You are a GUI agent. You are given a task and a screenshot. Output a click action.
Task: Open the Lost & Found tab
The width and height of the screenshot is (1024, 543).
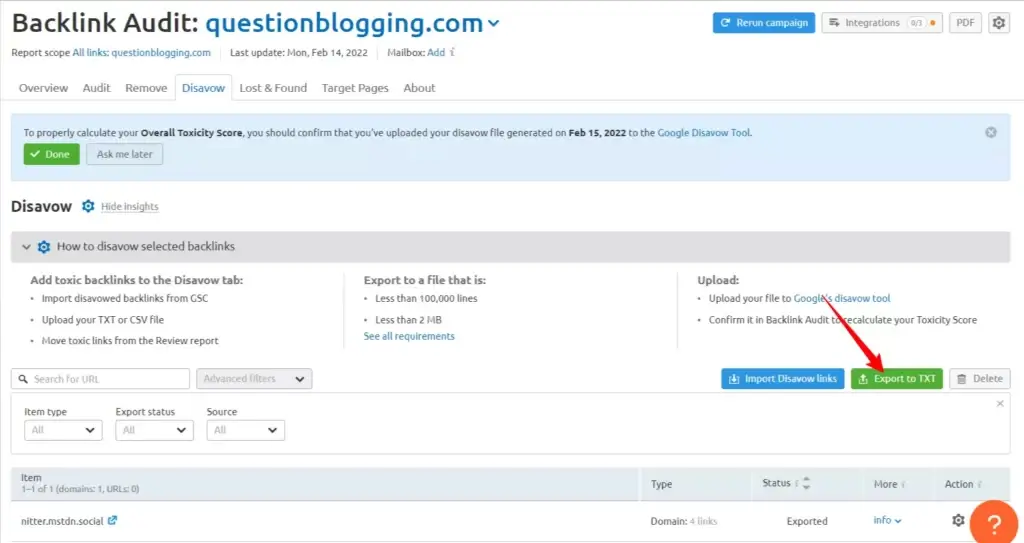point(273,88)
